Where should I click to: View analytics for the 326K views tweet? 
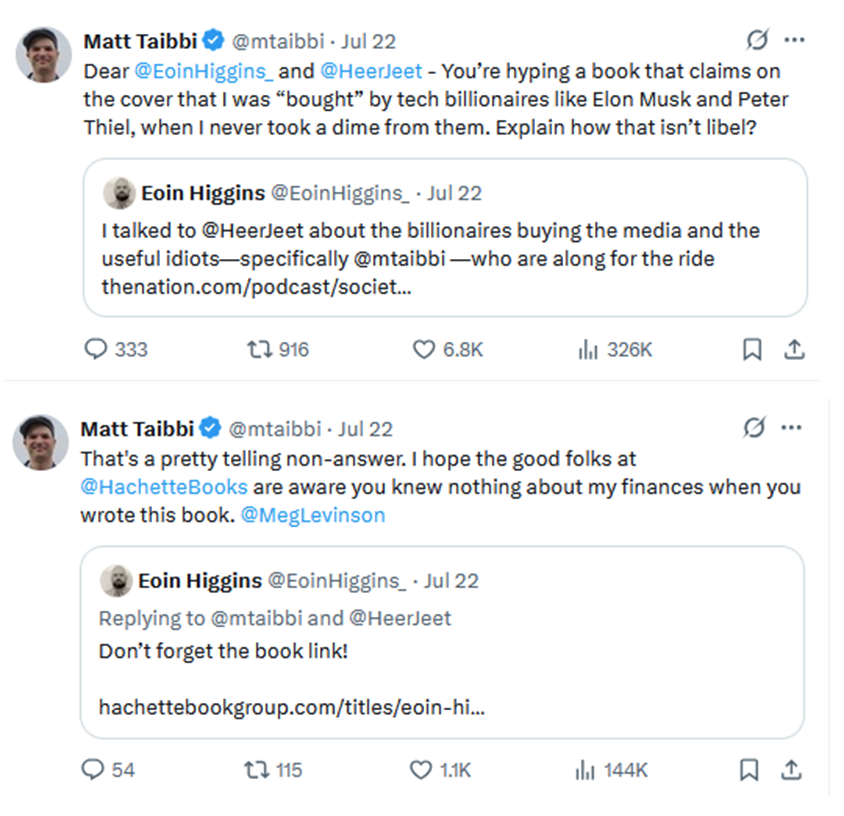click(587, 349)
